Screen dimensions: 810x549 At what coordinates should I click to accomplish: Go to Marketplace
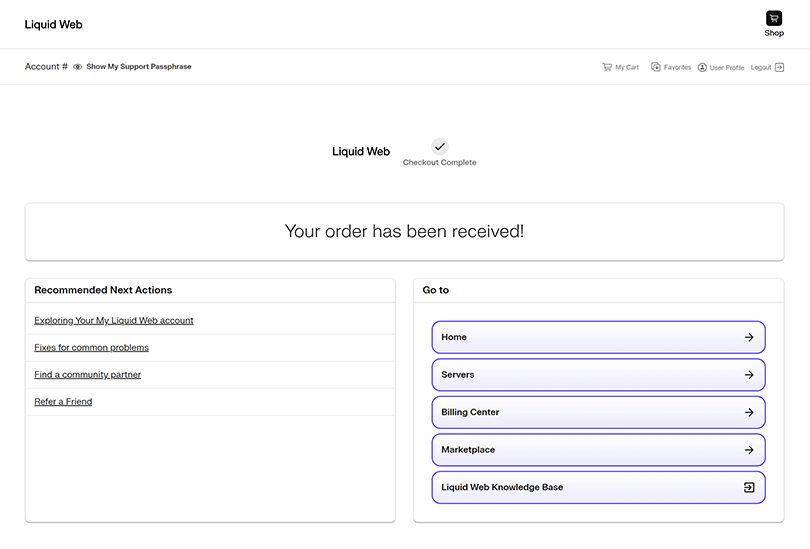tap(598, 450)
